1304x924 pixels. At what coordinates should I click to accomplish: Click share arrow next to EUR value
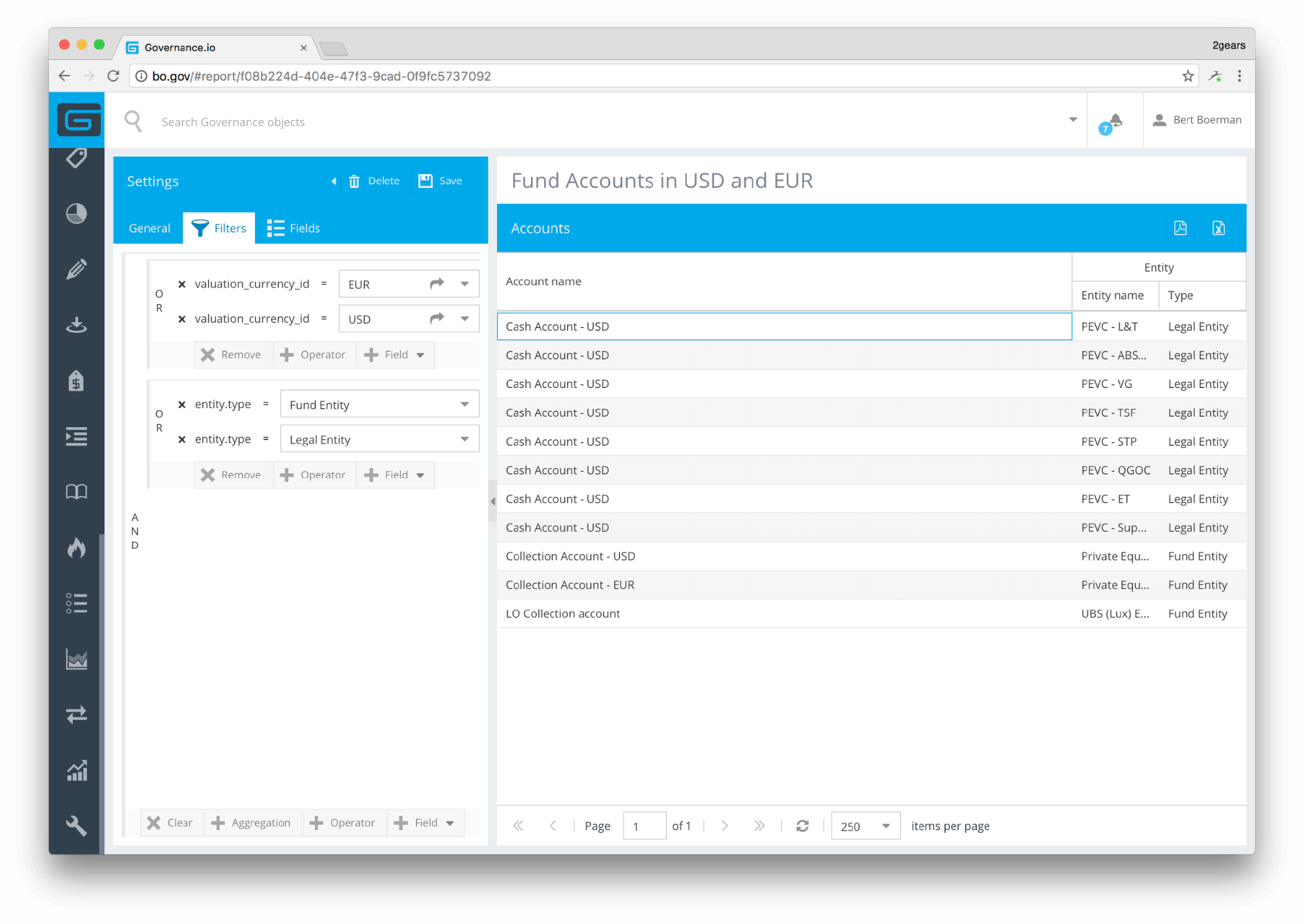(x=436, y=284)
